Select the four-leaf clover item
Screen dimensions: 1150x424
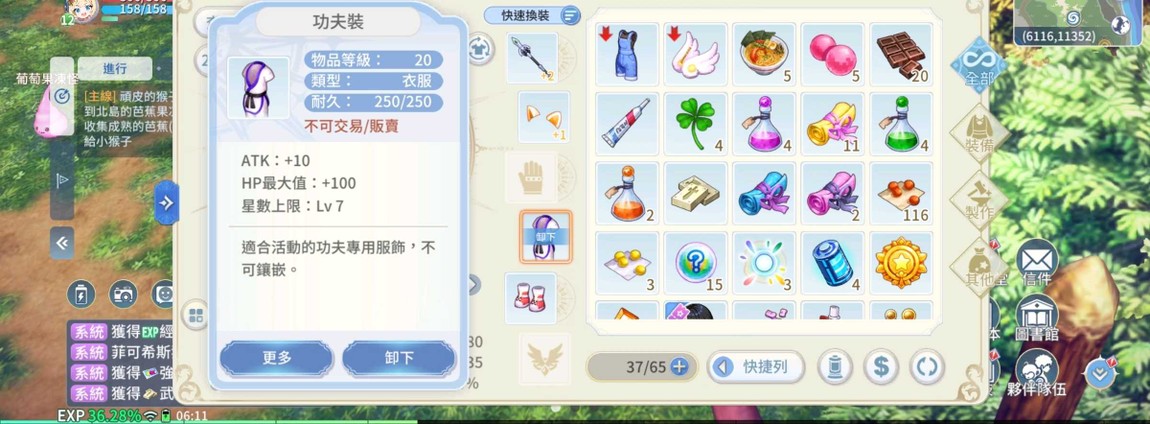tap(695, 123)
